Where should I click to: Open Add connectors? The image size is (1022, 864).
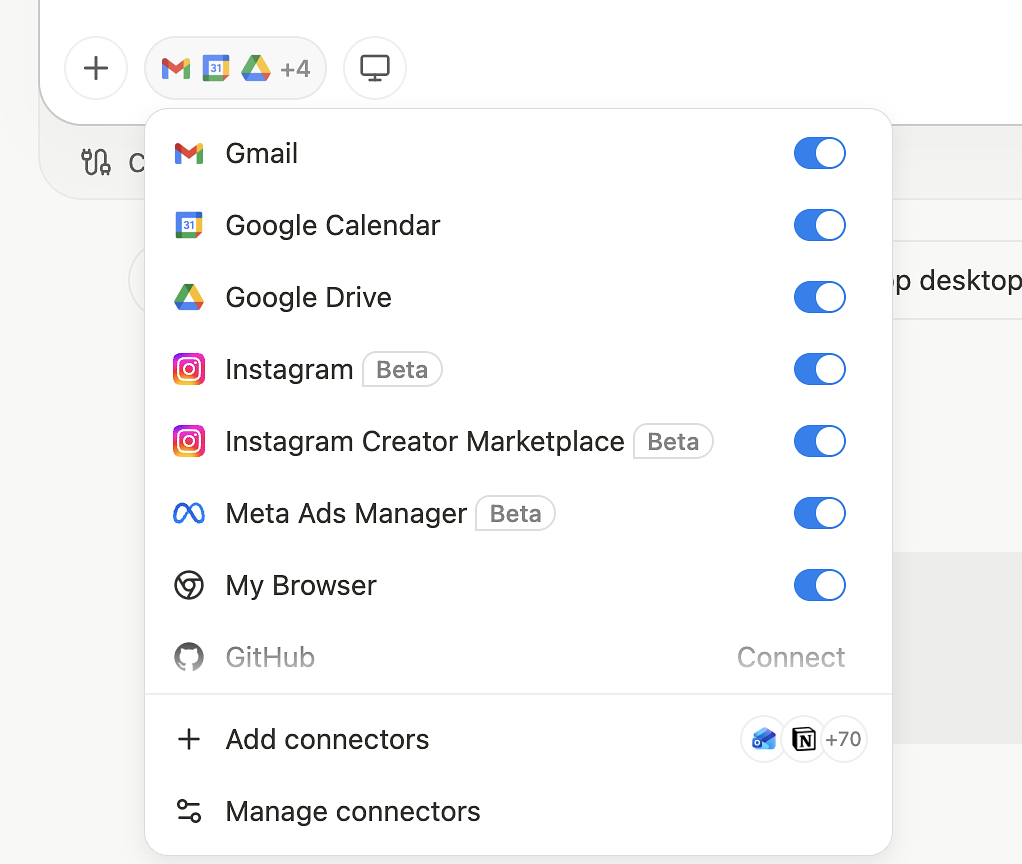[x=518, y=740]
